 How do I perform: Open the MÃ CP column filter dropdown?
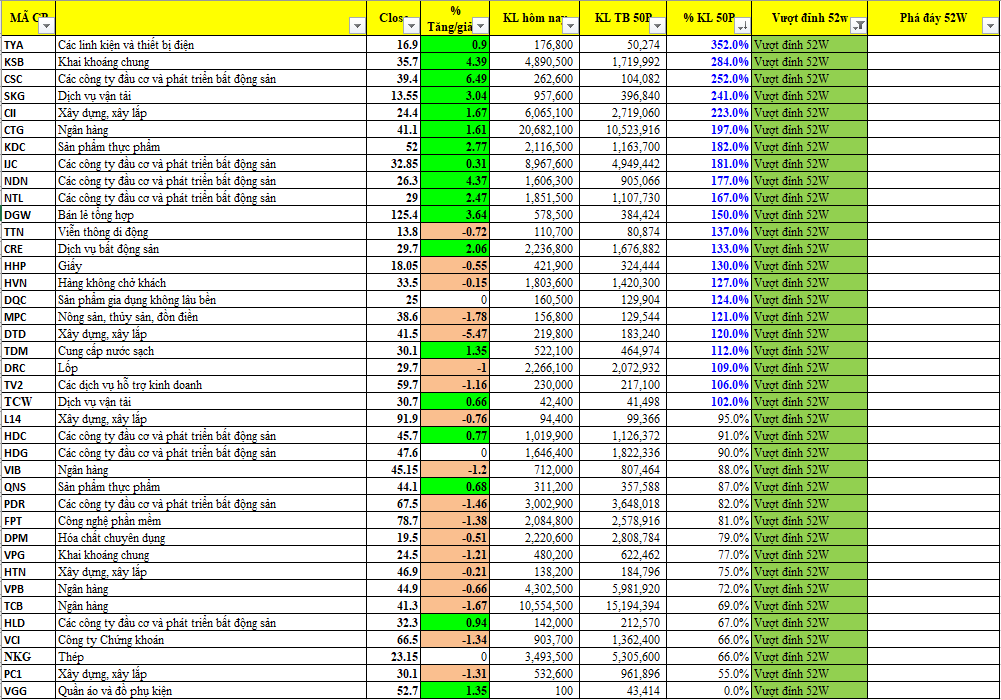tap(46, 27)
